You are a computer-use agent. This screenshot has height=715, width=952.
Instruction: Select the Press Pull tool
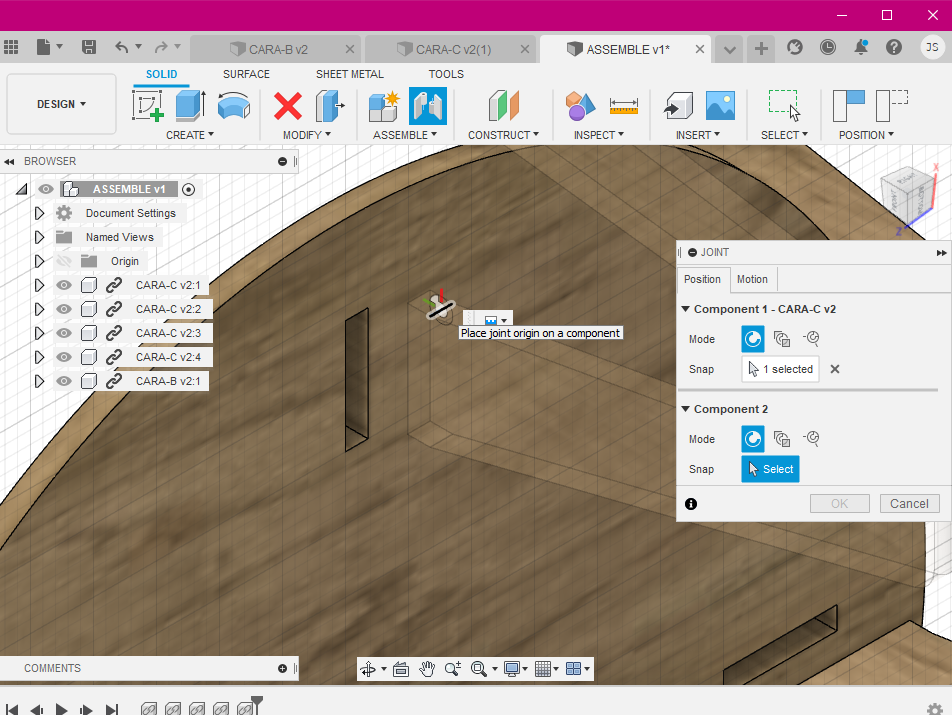pos(330,106)
